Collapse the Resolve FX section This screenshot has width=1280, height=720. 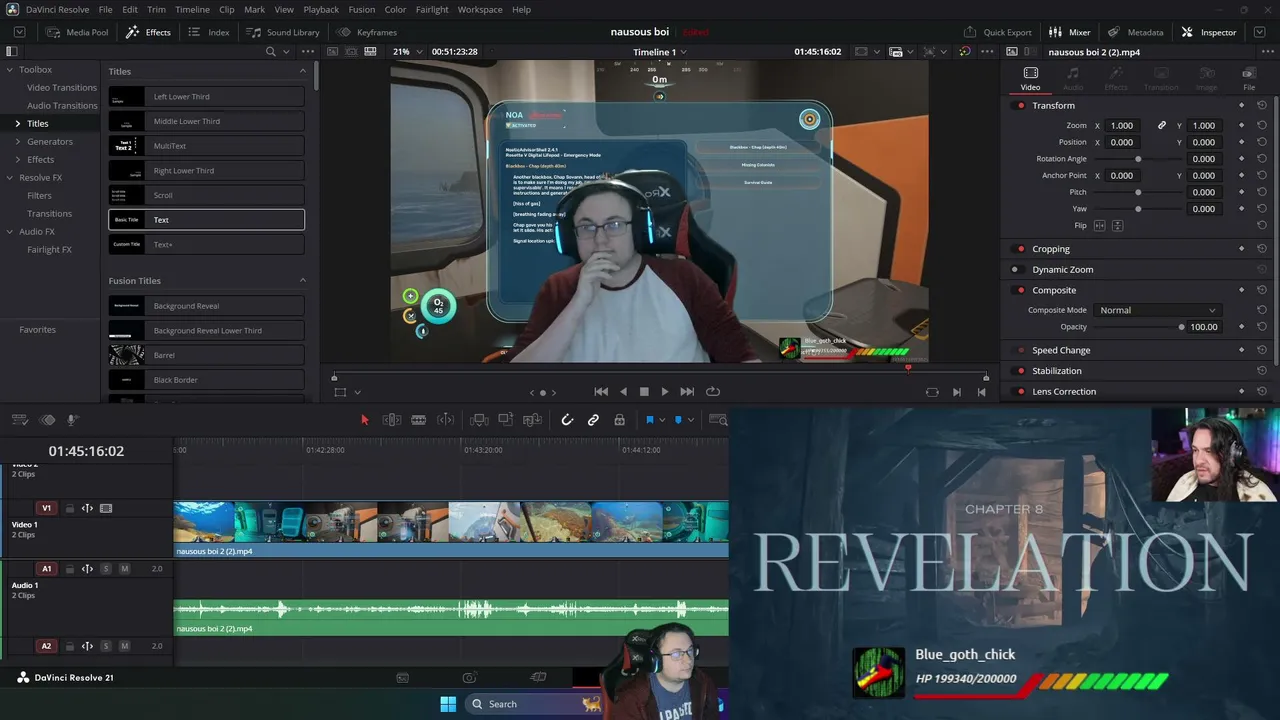pos(9,178)
